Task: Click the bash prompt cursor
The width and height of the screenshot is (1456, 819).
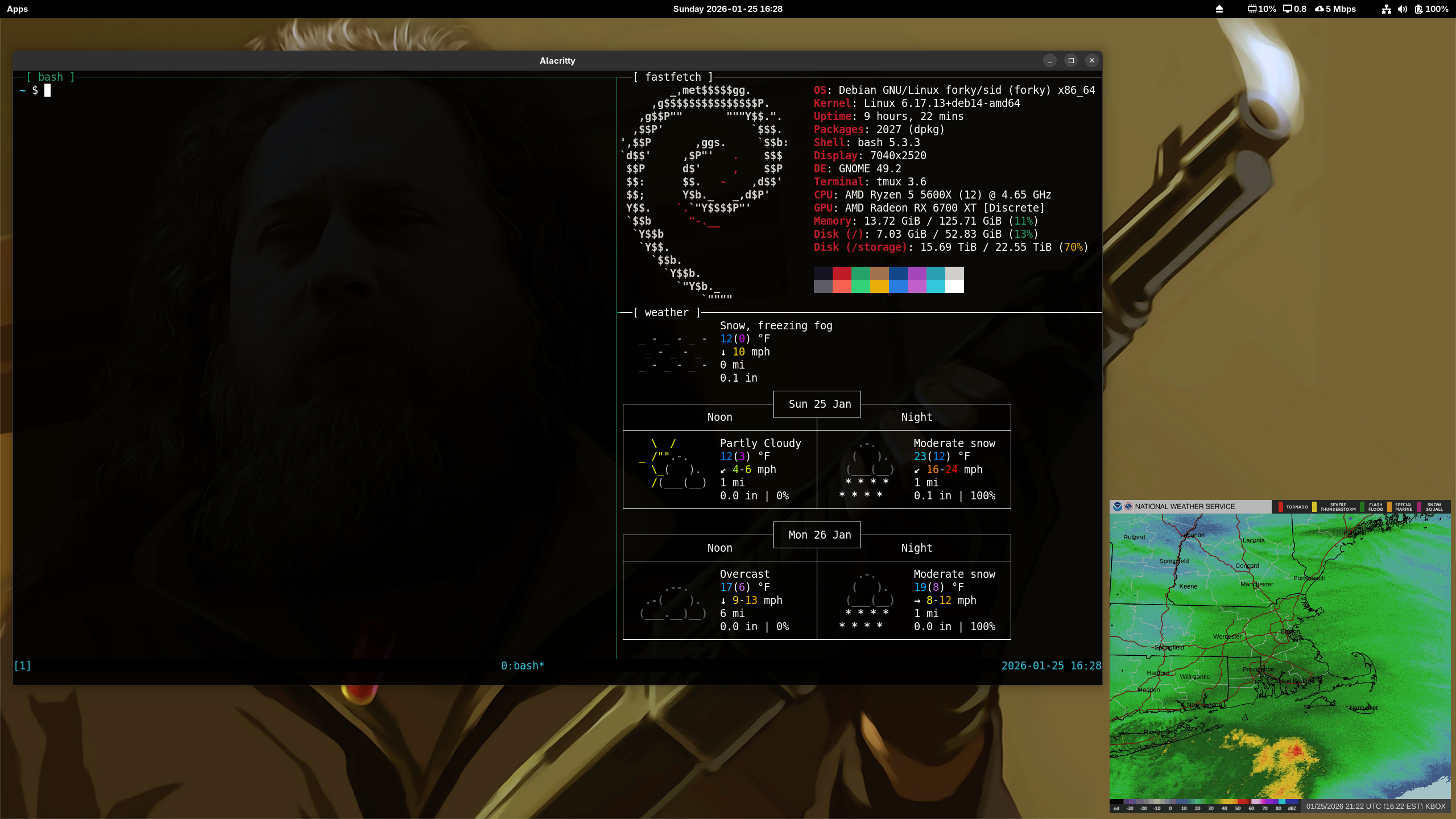Action: pos(48,90)
